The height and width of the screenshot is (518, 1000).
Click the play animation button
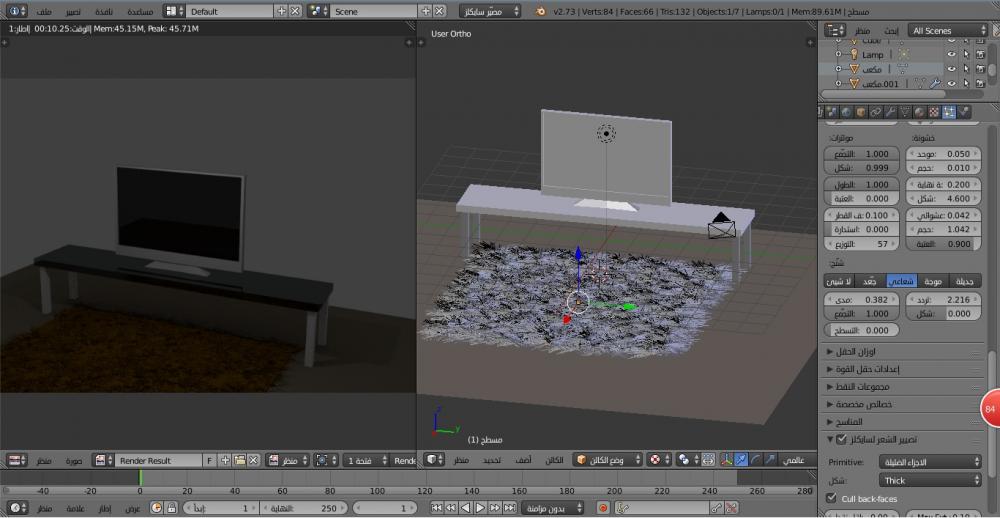[x=480, y=508]
